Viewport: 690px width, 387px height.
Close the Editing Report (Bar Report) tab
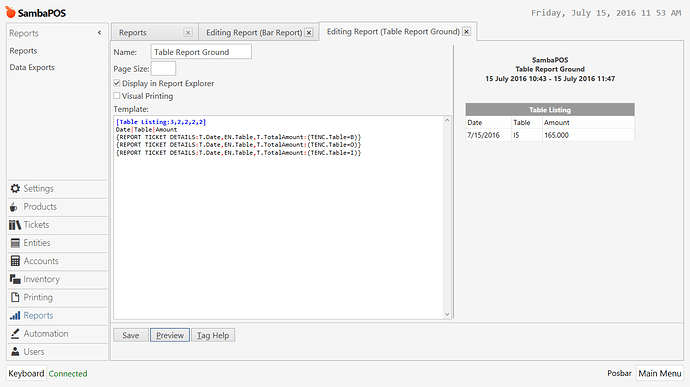pyautogui.click(x=309, y=33)
